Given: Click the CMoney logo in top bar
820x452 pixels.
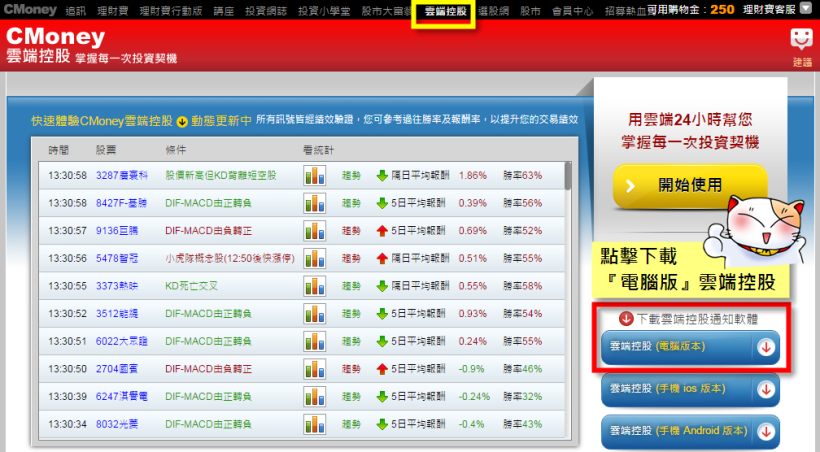Looking at the screenshot, I should [x=30, y=9].
